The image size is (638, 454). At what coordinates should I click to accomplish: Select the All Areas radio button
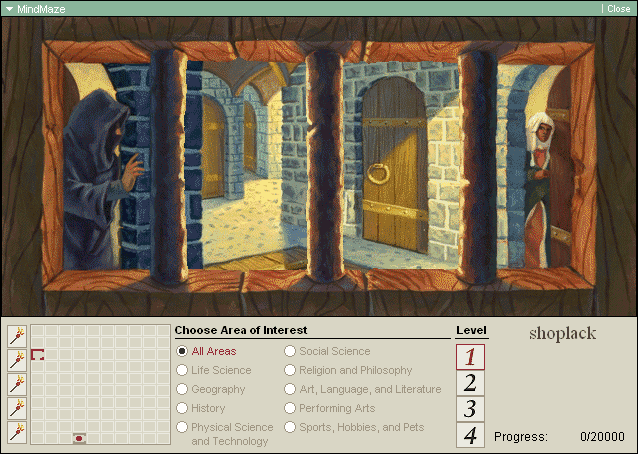coord(182,351)
